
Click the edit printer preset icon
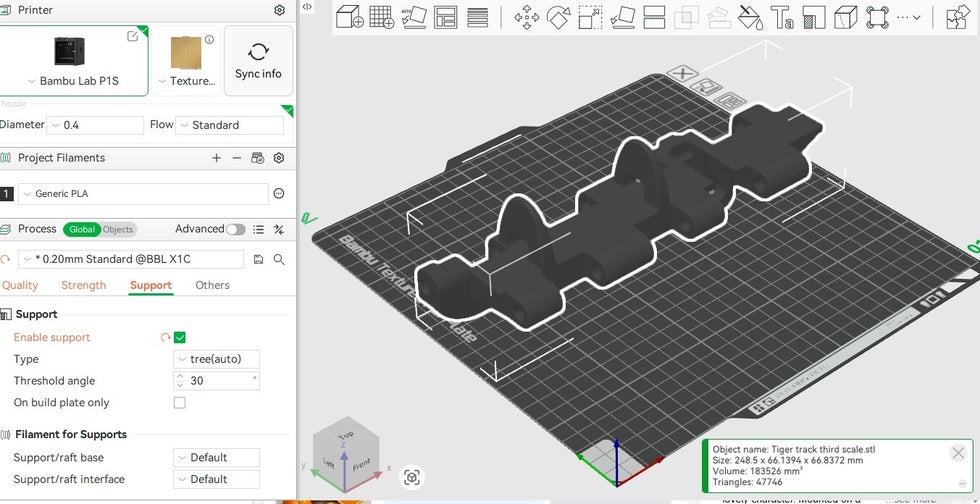(132, 36)
